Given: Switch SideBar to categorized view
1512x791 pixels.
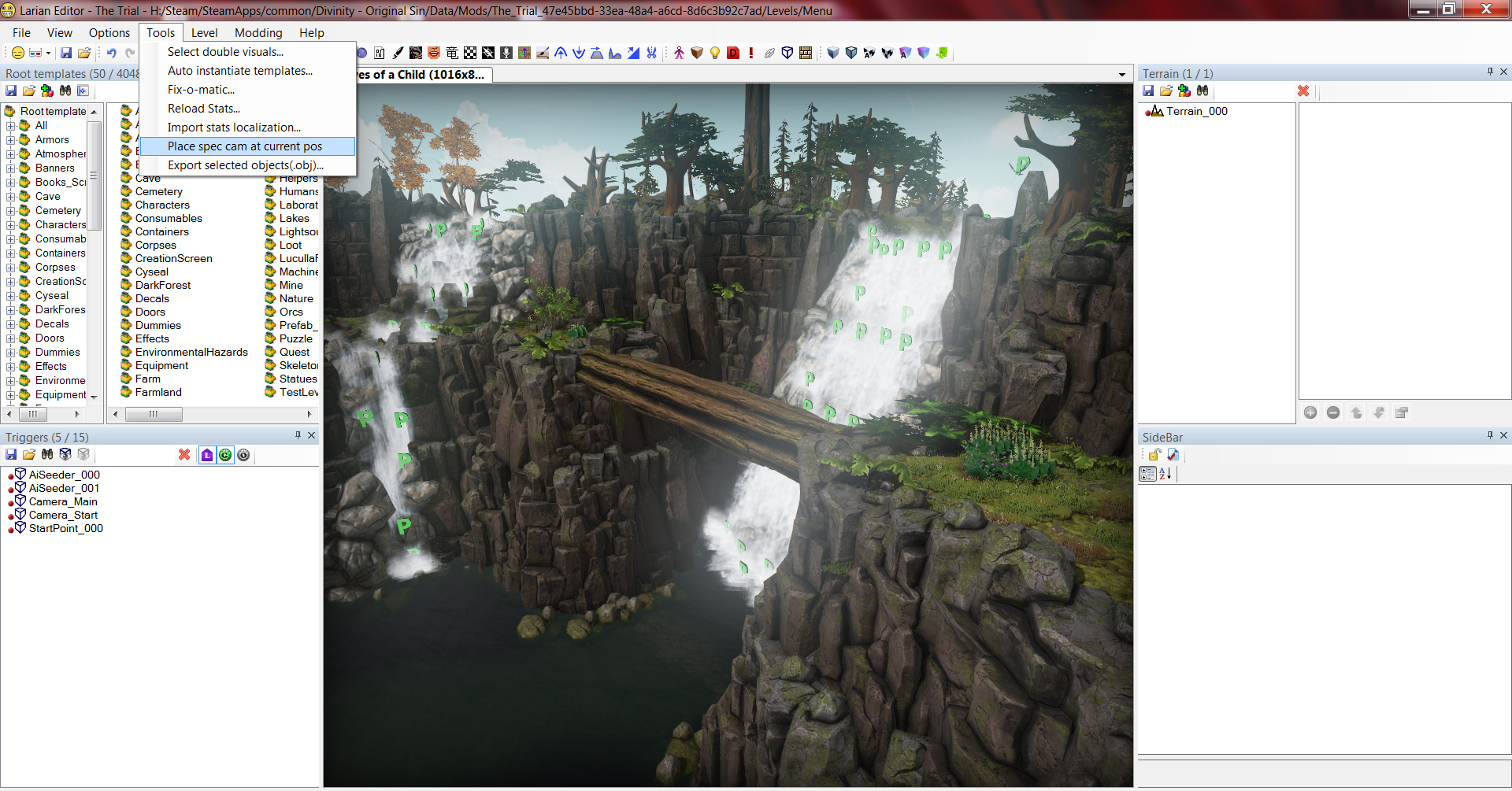Looking at the screenshot, I should [x=1147, y=474].
